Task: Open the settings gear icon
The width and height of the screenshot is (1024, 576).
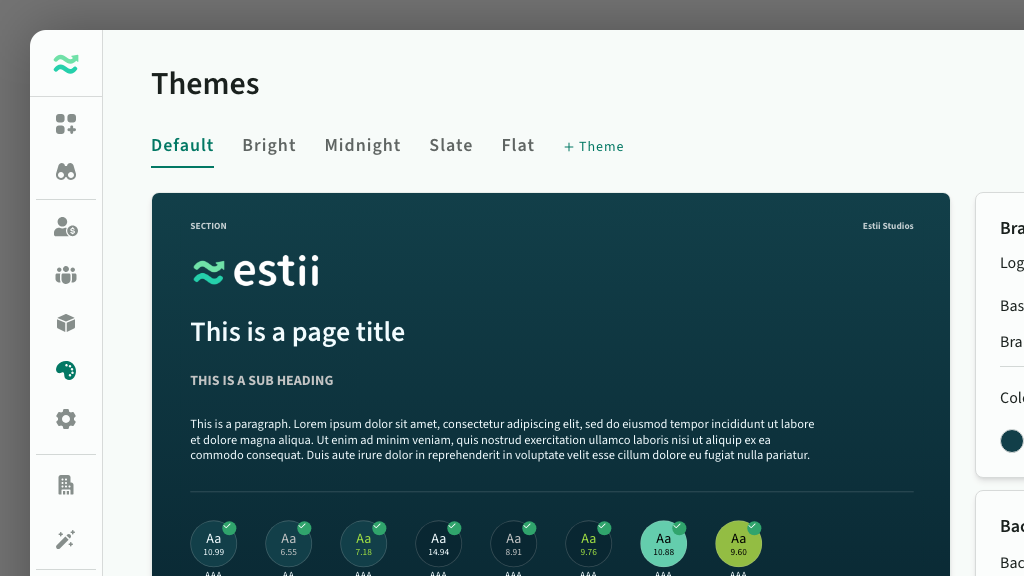Action: click(x=66, y=419)
